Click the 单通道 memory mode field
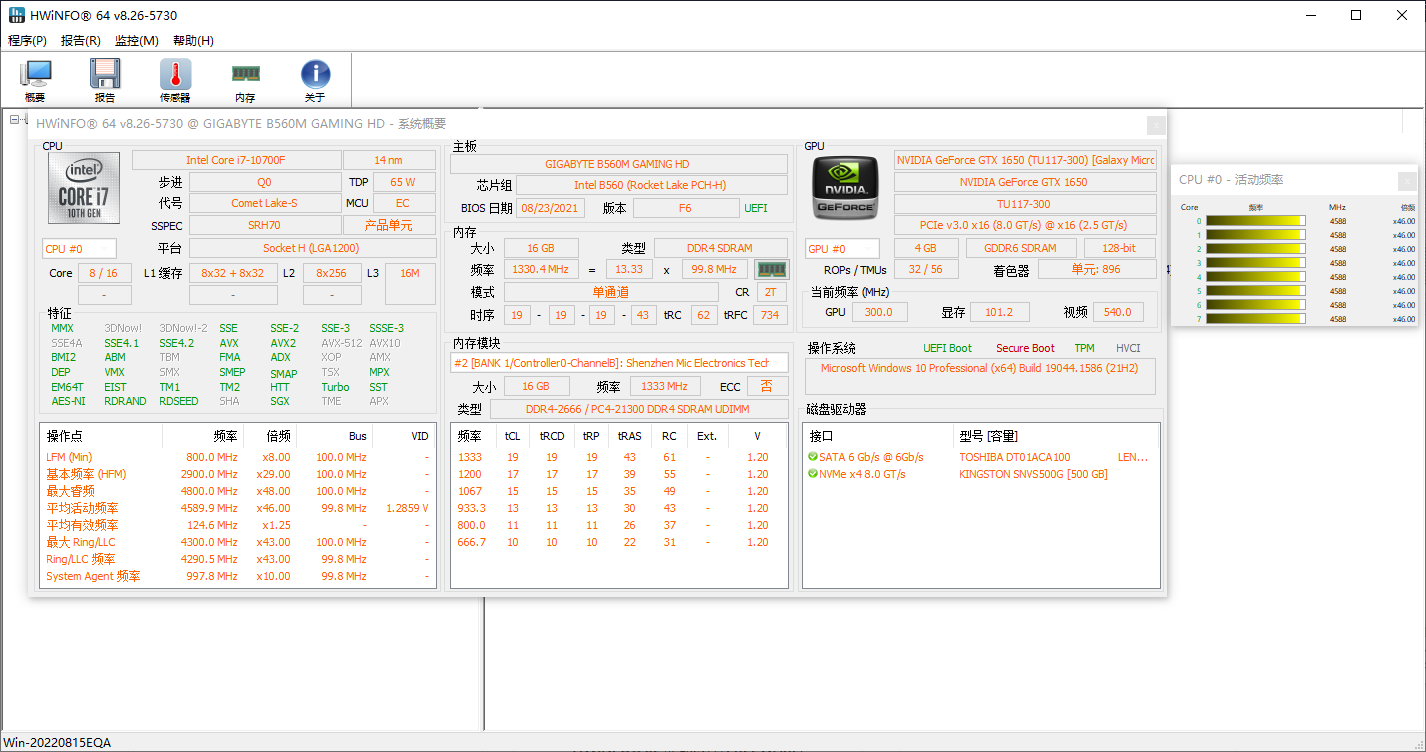The image size is (1426, 752). coord(611,292)
